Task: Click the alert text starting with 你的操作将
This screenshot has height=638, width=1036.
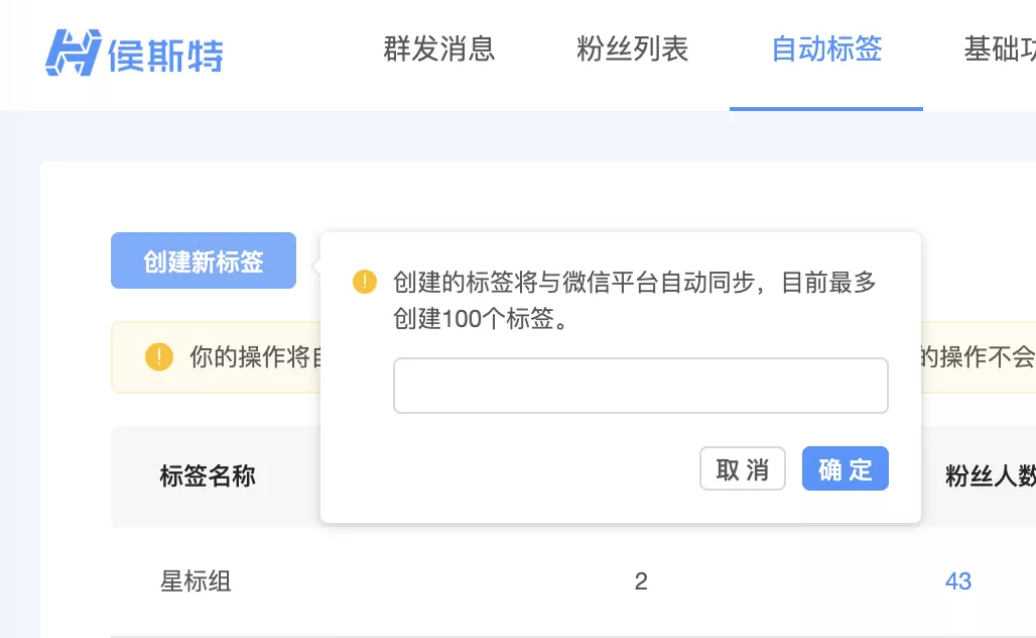Action: pyautogui.click(x=250, y=357)
